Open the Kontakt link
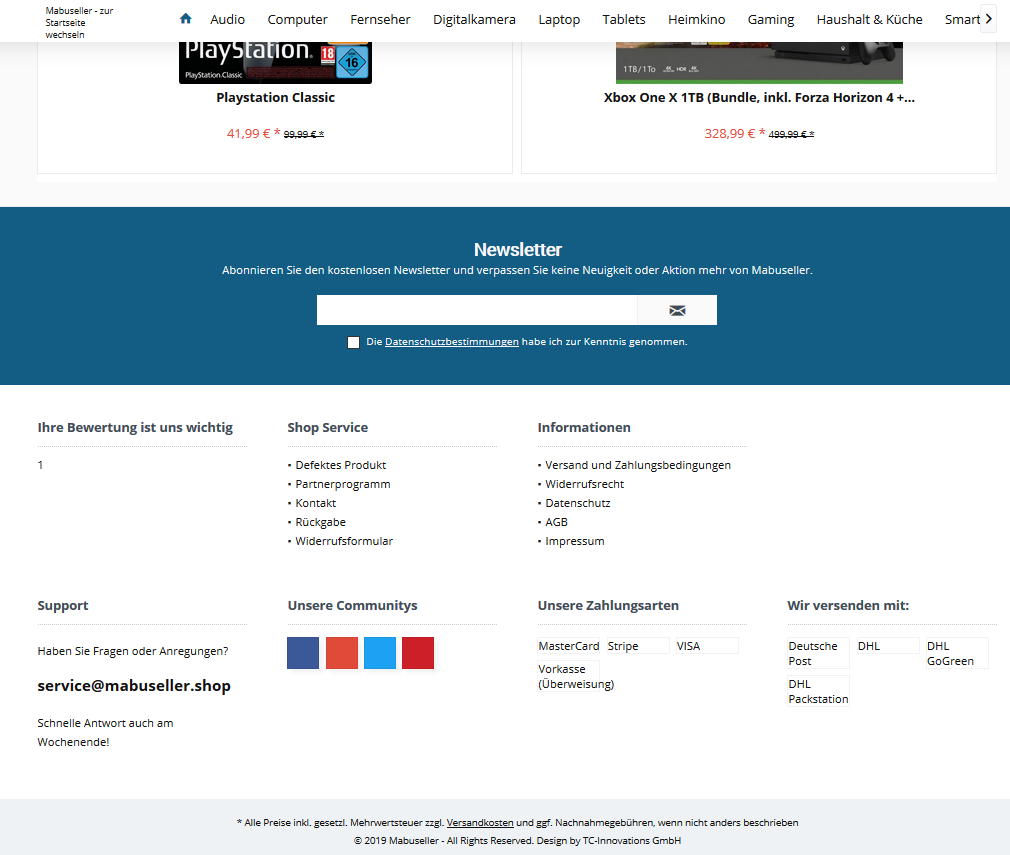 [x=316, y=503]
